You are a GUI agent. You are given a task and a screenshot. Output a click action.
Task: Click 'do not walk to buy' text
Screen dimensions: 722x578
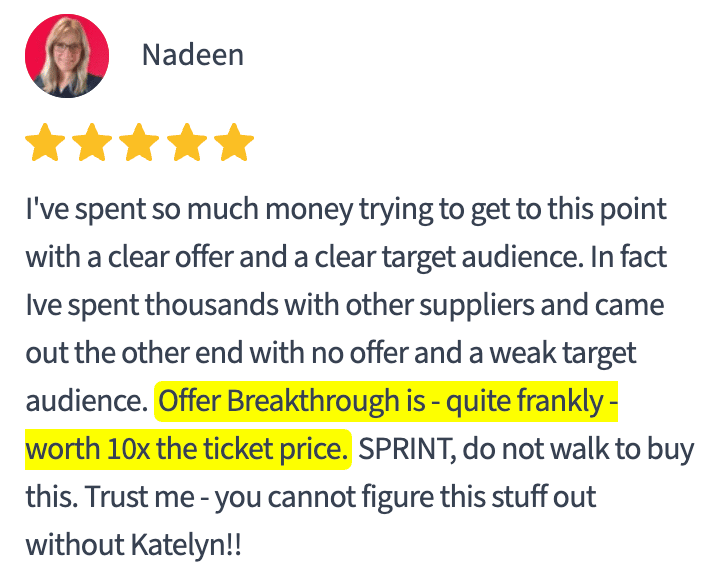(578, 449)
